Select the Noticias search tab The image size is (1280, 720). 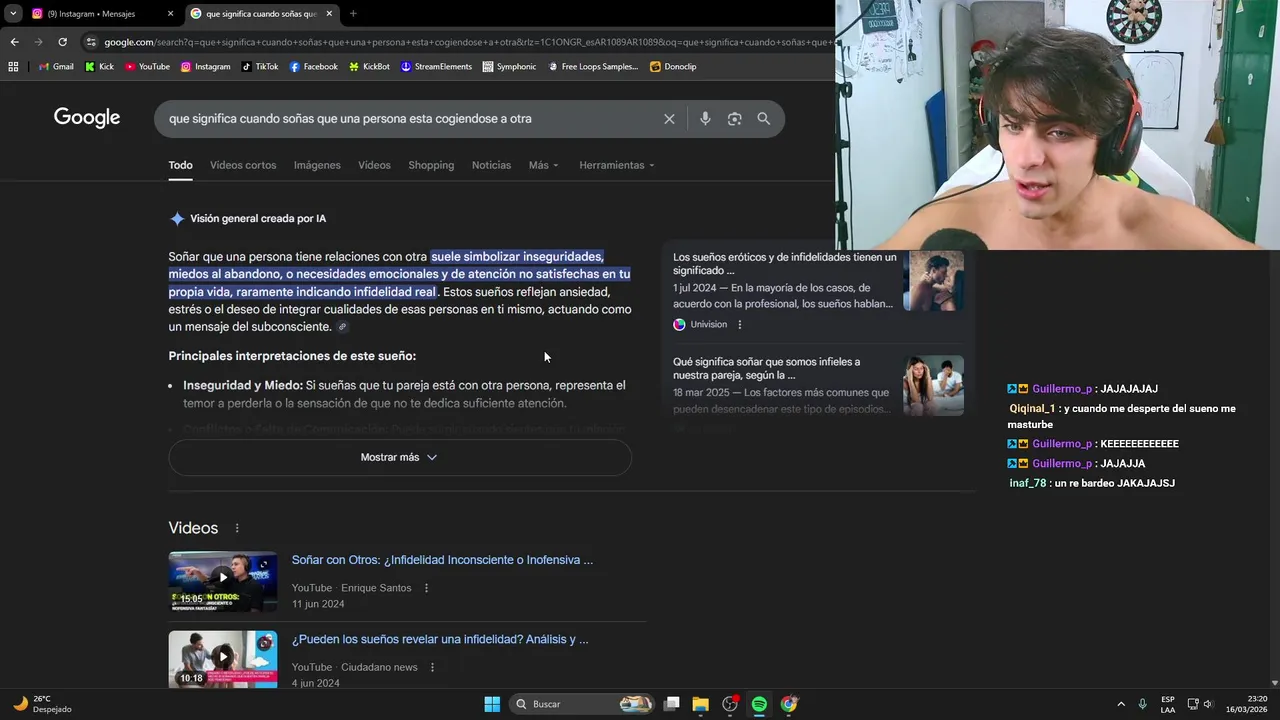click(491, 165)
